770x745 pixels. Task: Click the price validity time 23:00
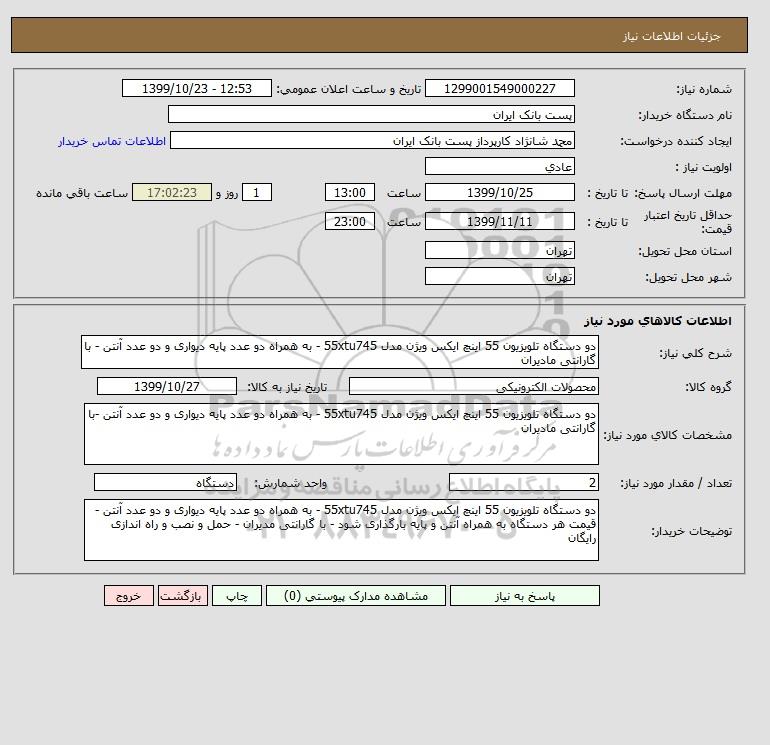point(350,221)
